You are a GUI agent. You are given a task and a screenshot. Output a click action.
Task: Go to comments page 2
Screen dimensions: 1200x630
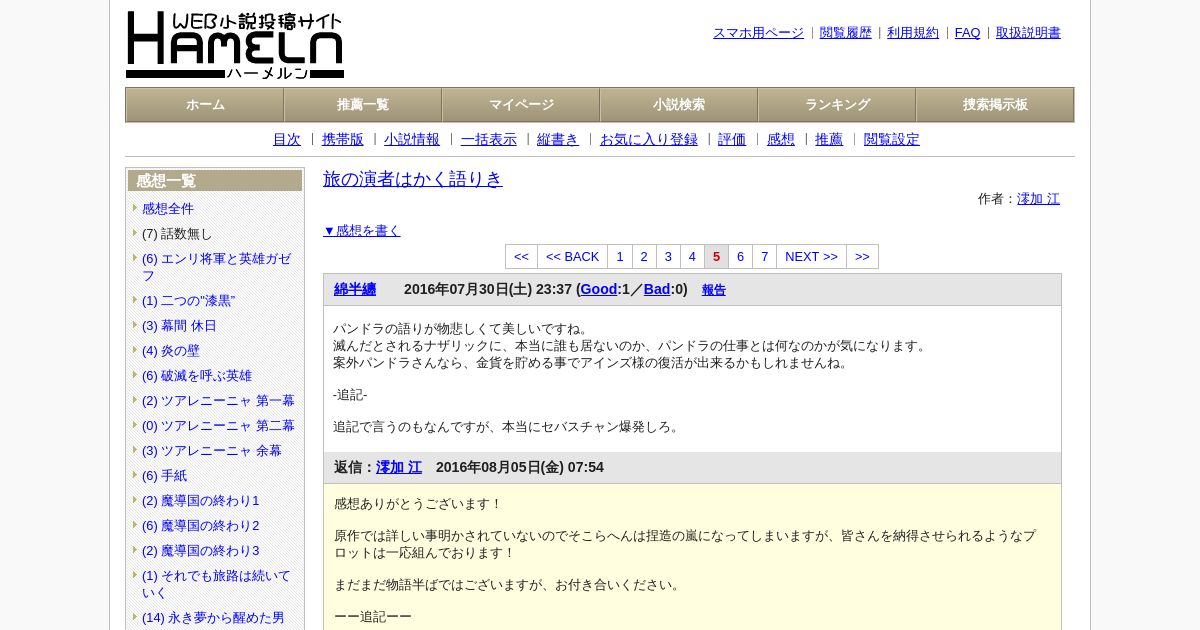pyautogui.click(x=644, y=257)
